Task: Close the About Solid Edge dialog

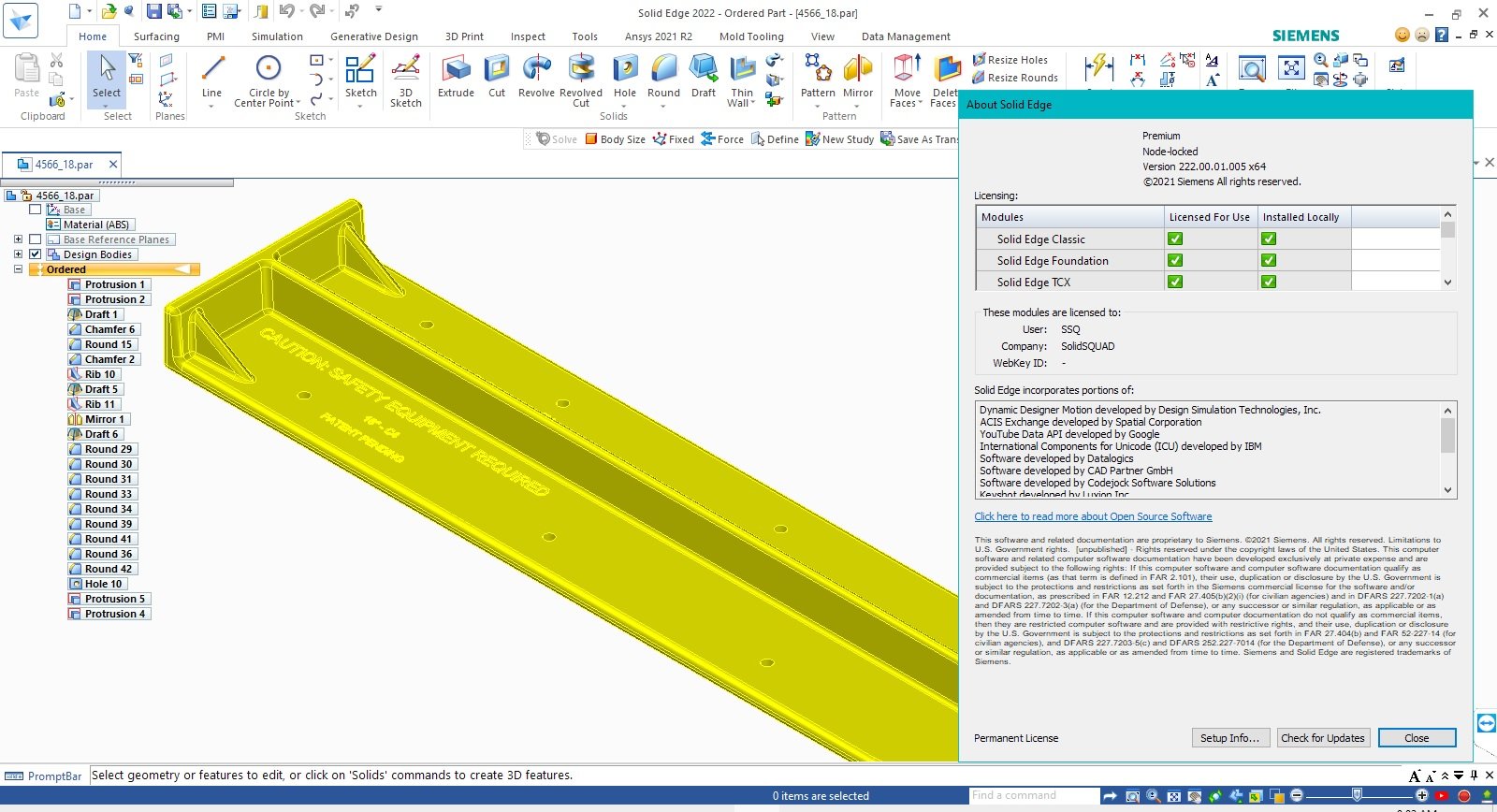Action: [x=1417, y=737]
